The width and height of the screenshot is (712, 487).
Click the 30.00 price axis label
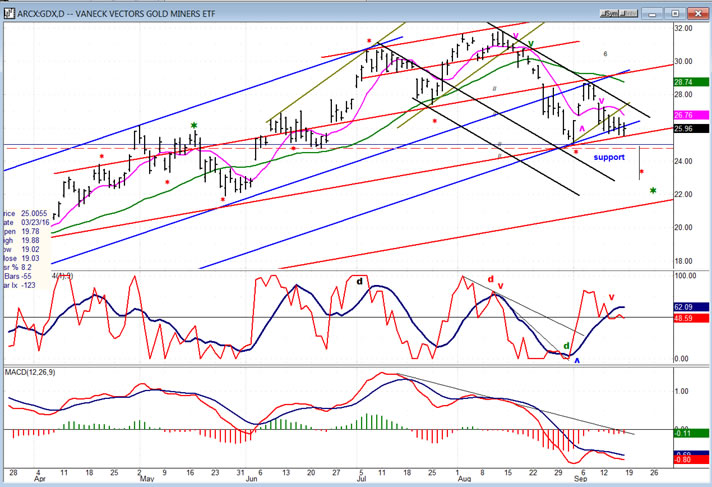coord(683,61)
